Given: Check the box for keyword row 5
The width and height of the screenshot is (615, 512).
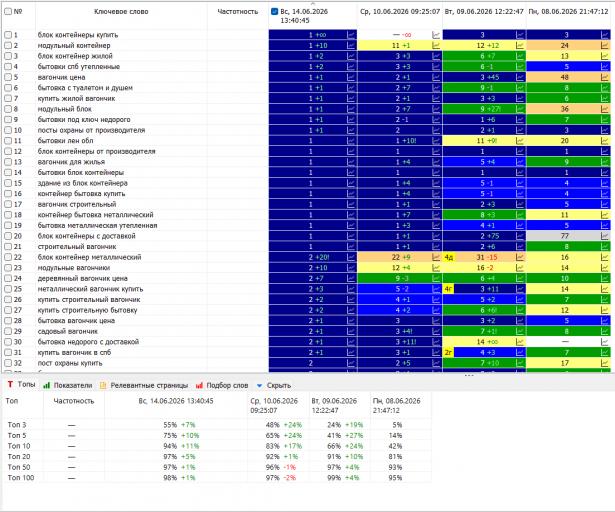Looking at the screenshot, I should [8, 77].
